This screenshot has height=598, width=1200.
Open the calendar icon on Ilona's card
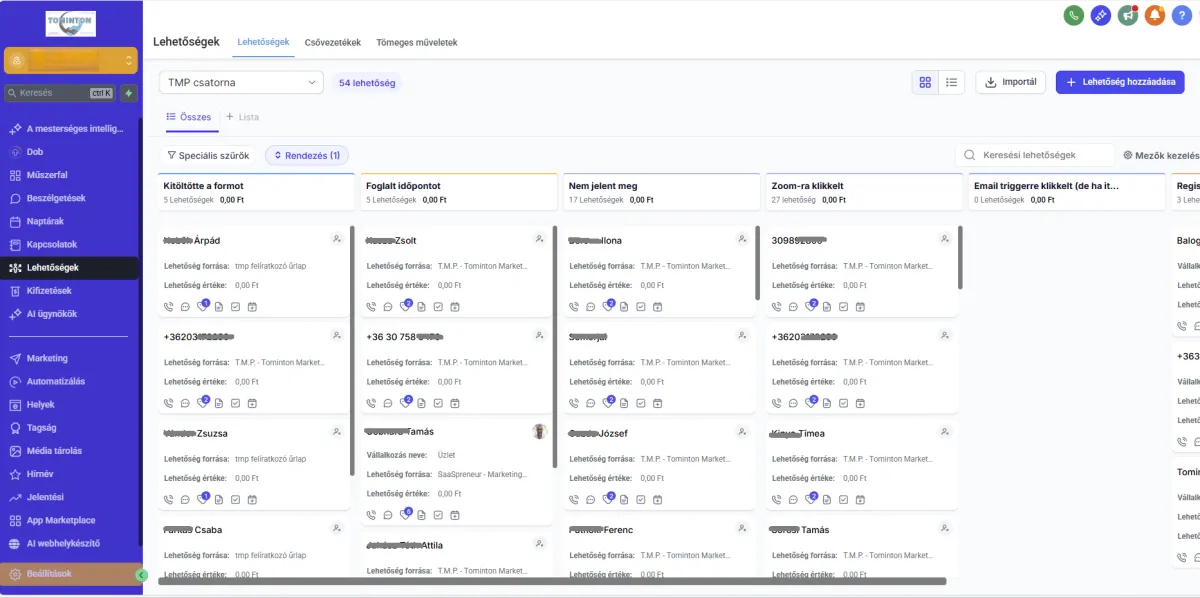point(657,306)
